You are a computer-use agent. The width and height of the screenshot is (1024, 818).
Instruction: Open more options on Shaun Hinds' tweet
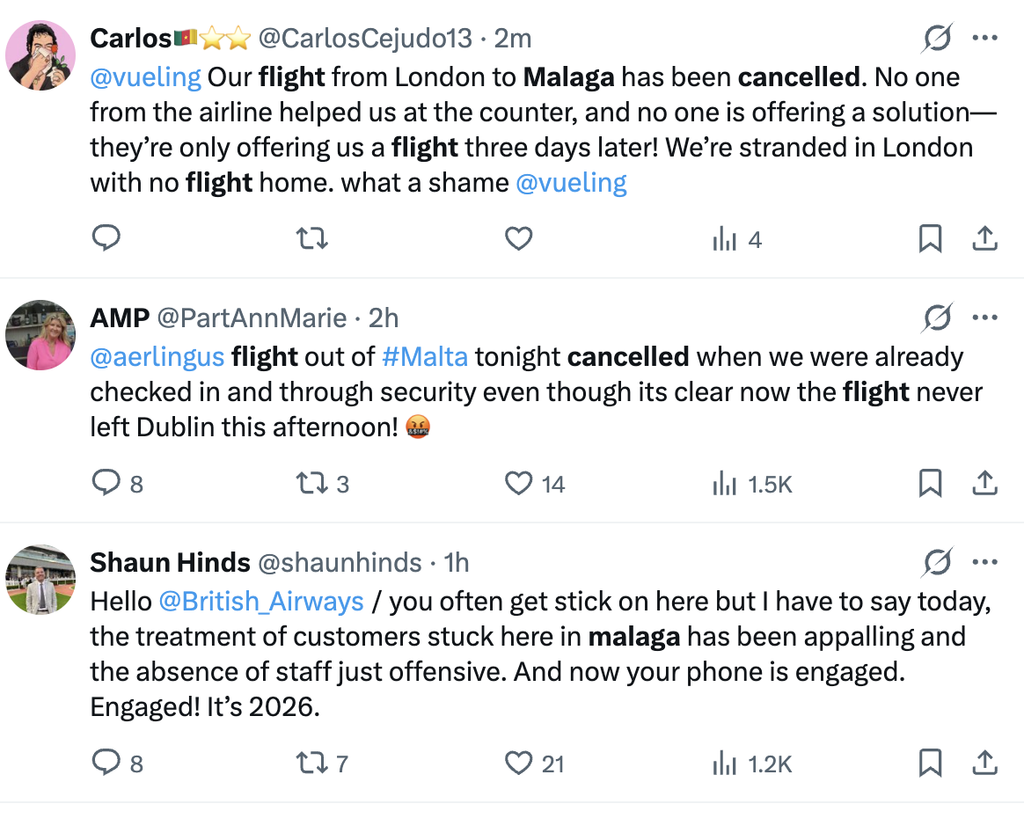point(985,562)
